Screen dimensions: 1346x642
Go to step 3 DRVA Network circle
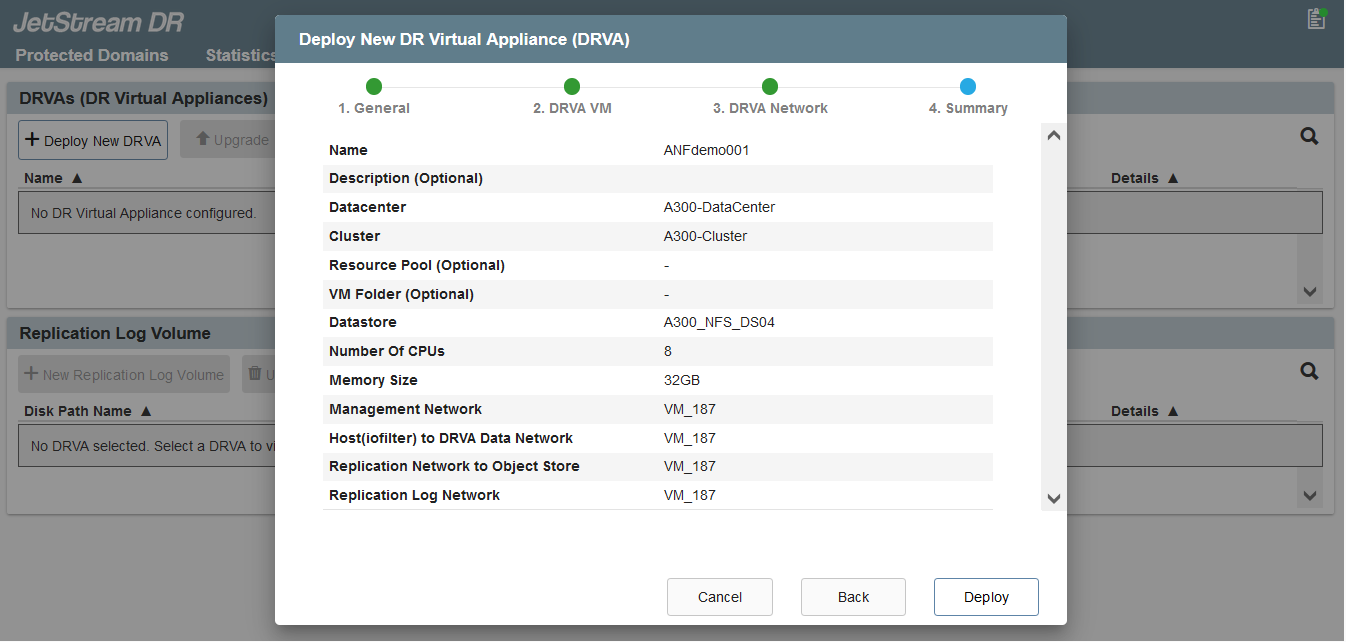pos(770,87)
